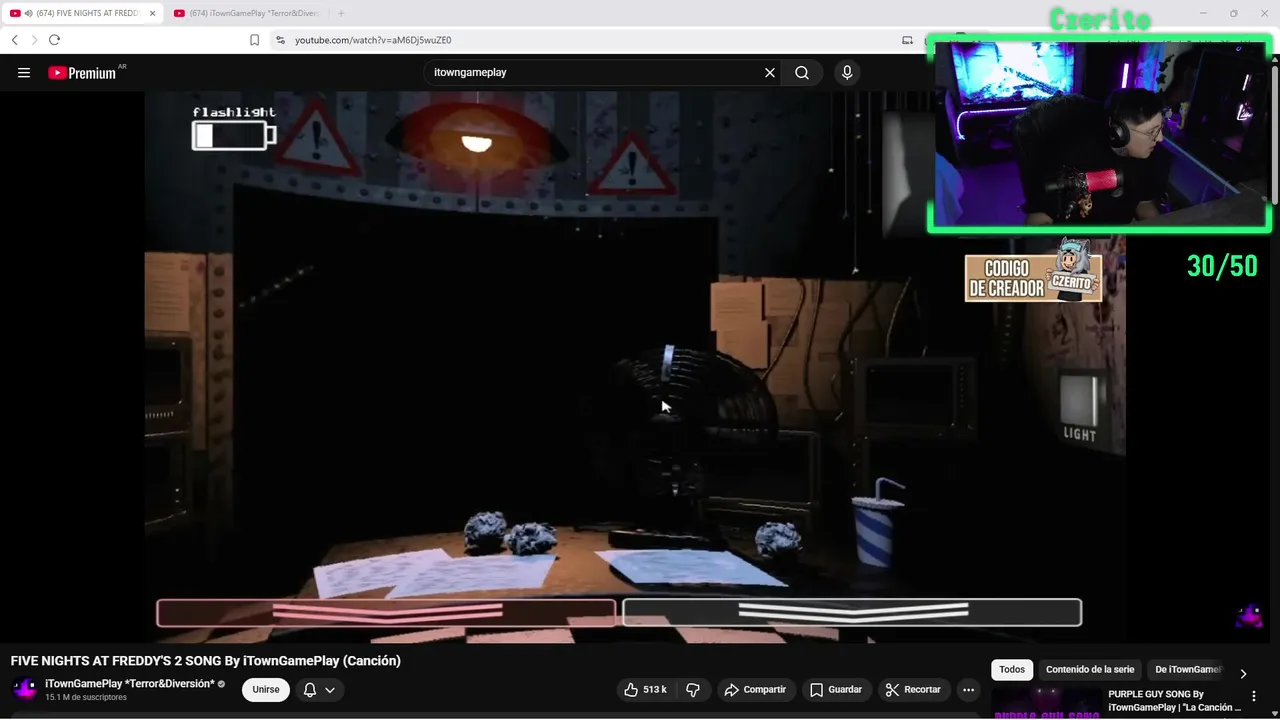Open options for PURPLE GUY SONG video
The height and width of the screenshot is (720, 1280).
(x=1254, y=696)
